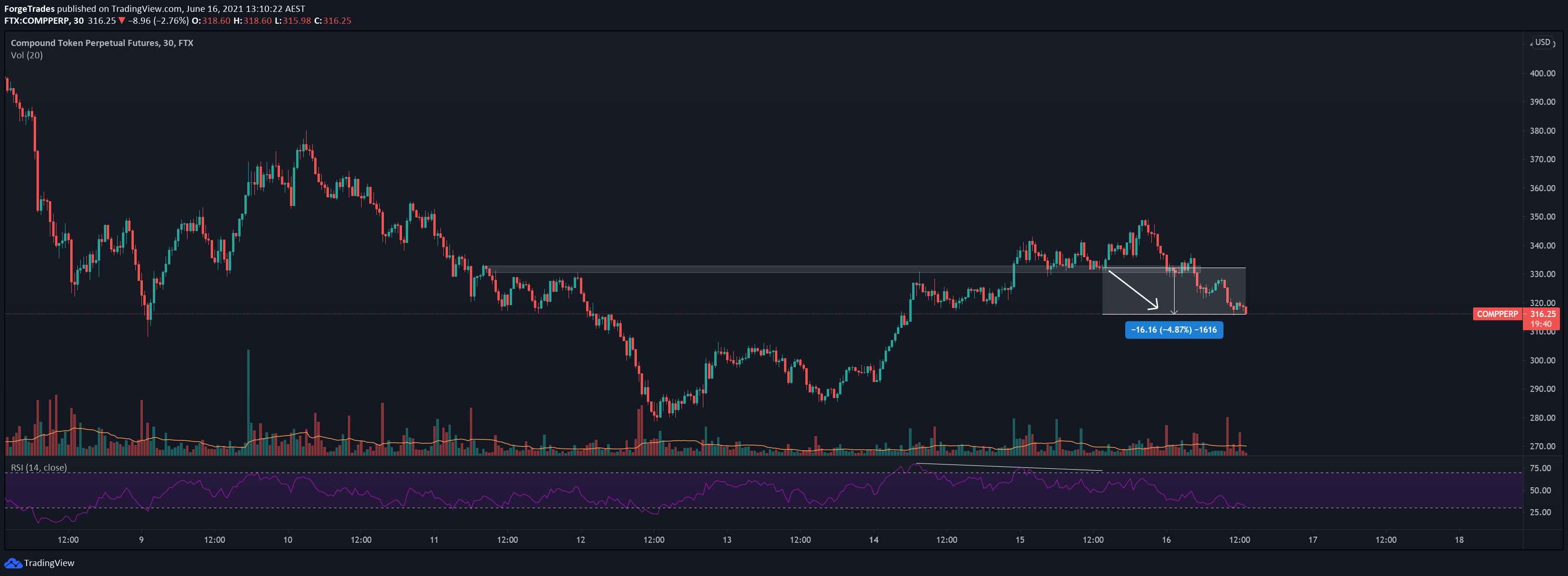The height and width of the screenshot is (576, 1568).
Task: Click the header open value 'O:318.60'
Action: tap(211, 21)
